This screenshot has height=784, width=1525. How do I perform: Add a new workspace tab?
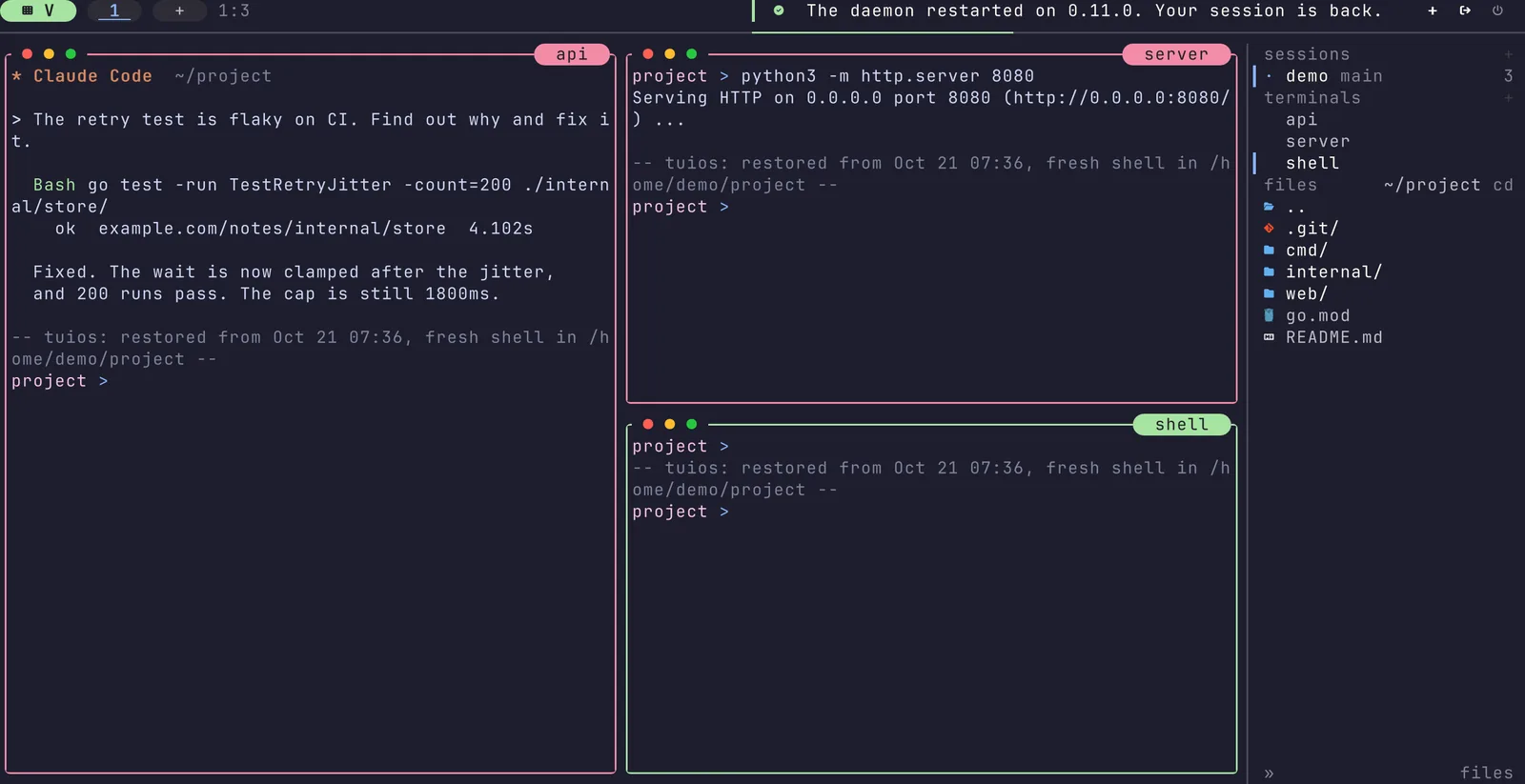point(179,11)
